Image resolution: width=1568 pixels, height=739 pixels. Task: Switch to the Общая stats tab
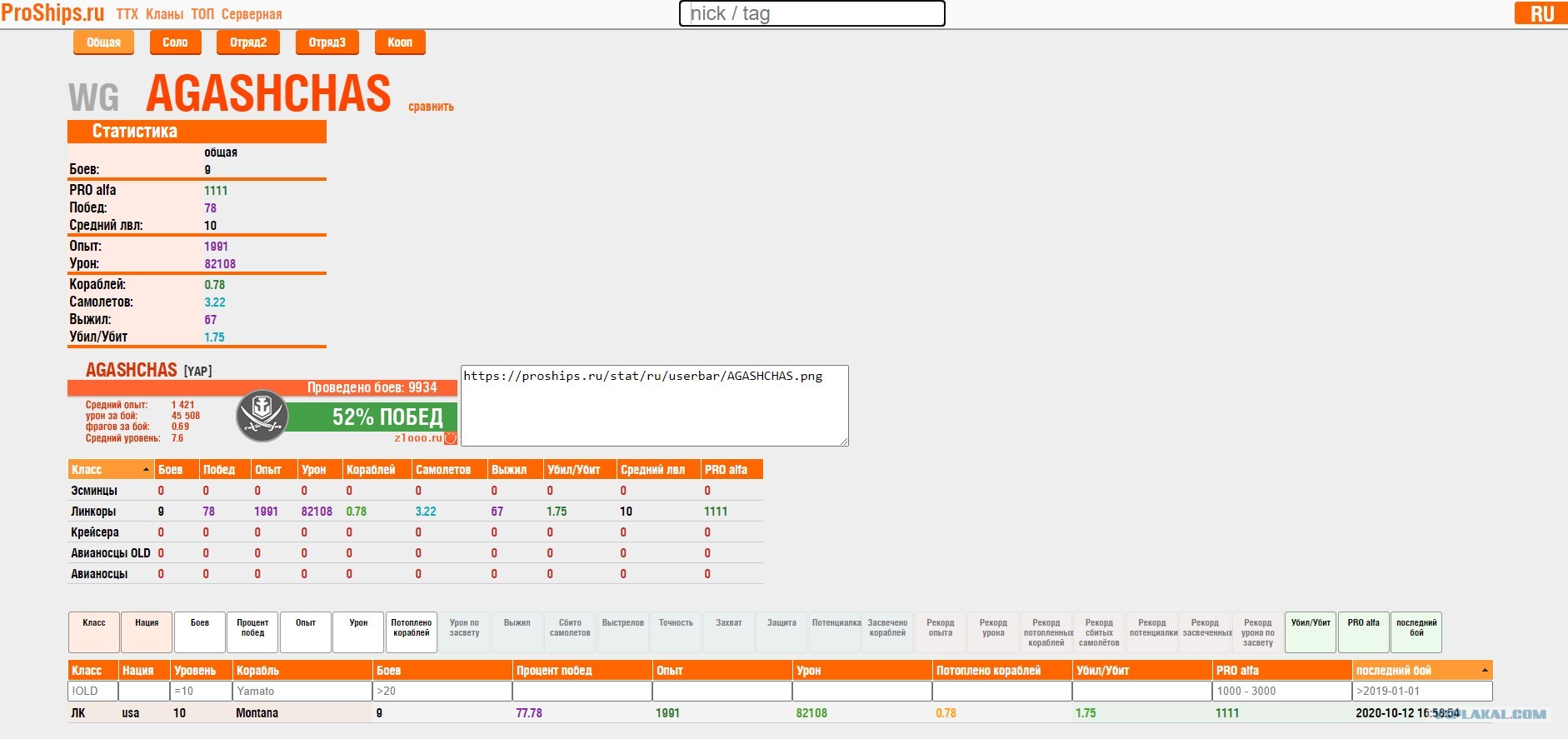[104, 42]
